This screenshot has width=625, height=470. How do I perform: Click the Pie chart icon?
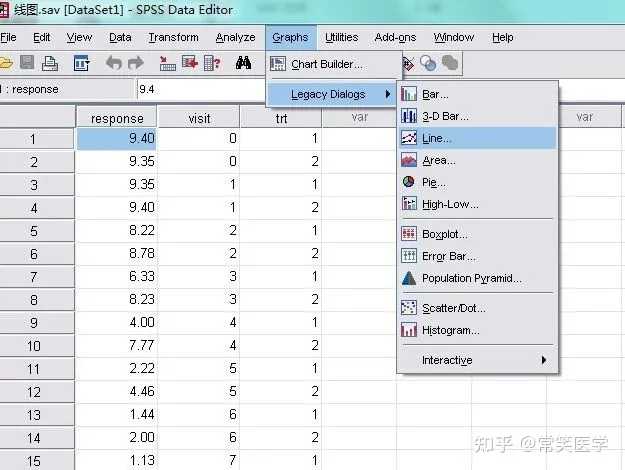pyautogui.click(x=409, y=182)
